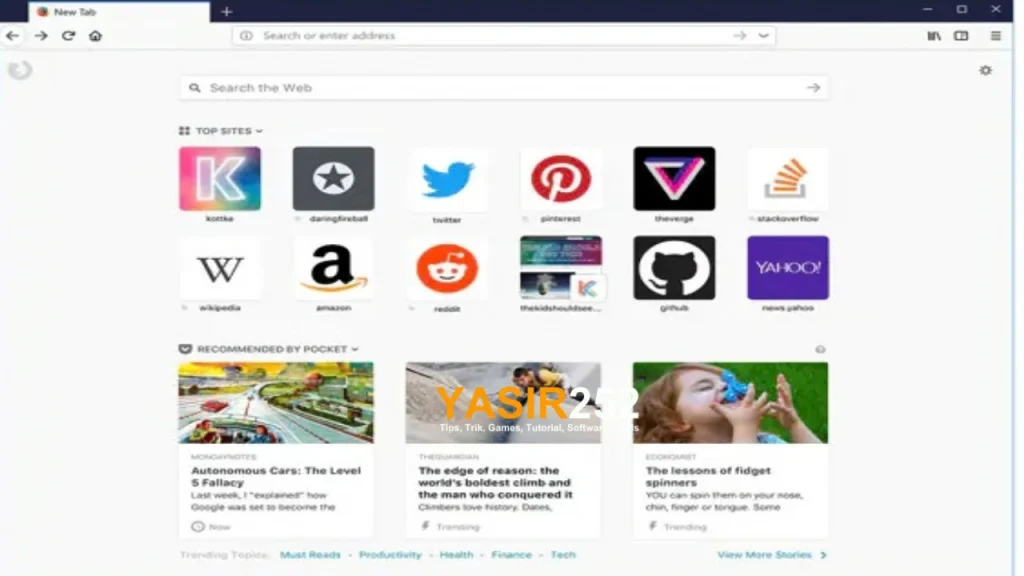Read 'The lessons of fidget spinners' story

[x=708, y=476]
